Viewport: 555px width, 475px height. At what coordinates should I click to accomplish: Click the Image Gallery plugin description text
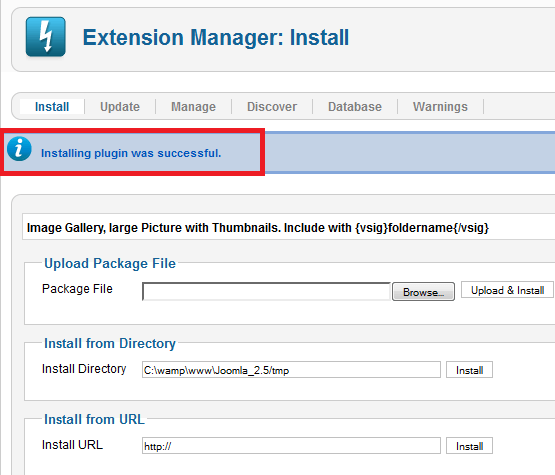pos(258,228)
